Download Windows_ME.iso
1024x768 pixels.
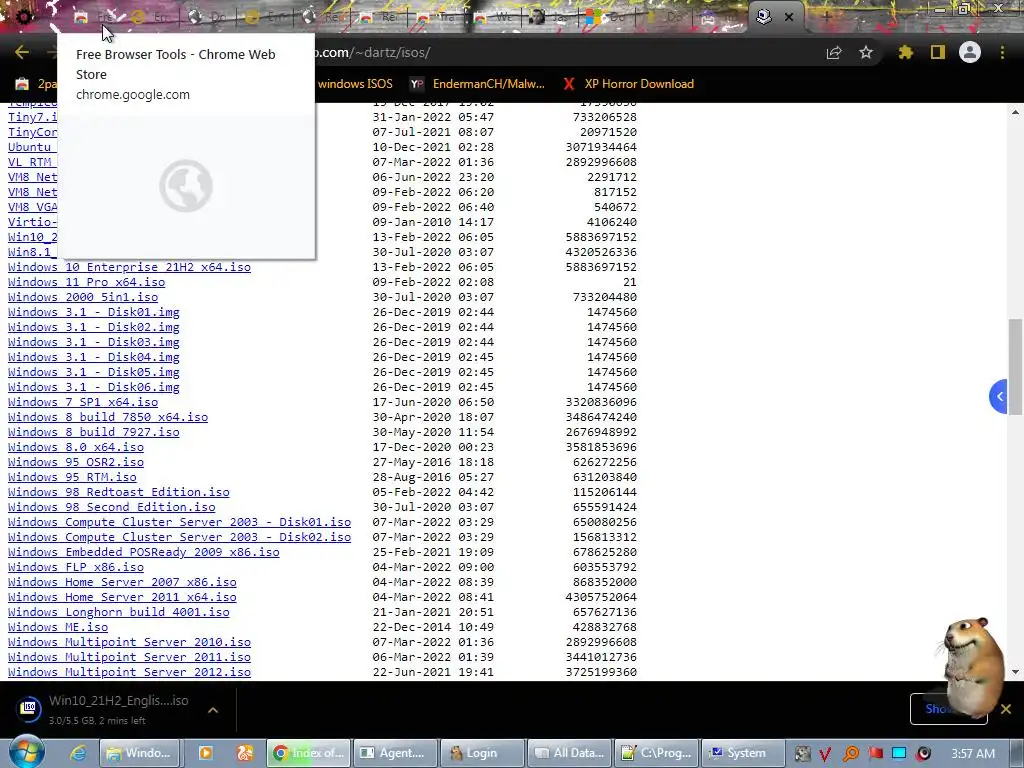click(58, 628)
